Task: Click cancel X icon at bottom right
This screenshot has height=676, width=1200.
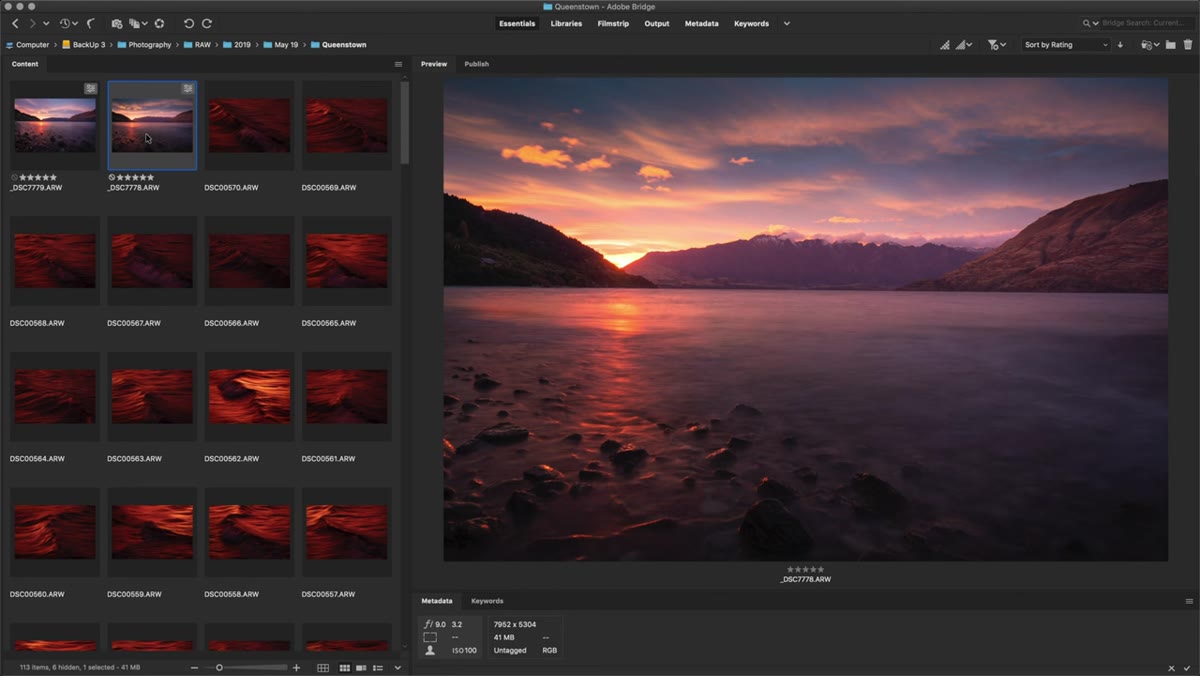Action: [1172, 667]
